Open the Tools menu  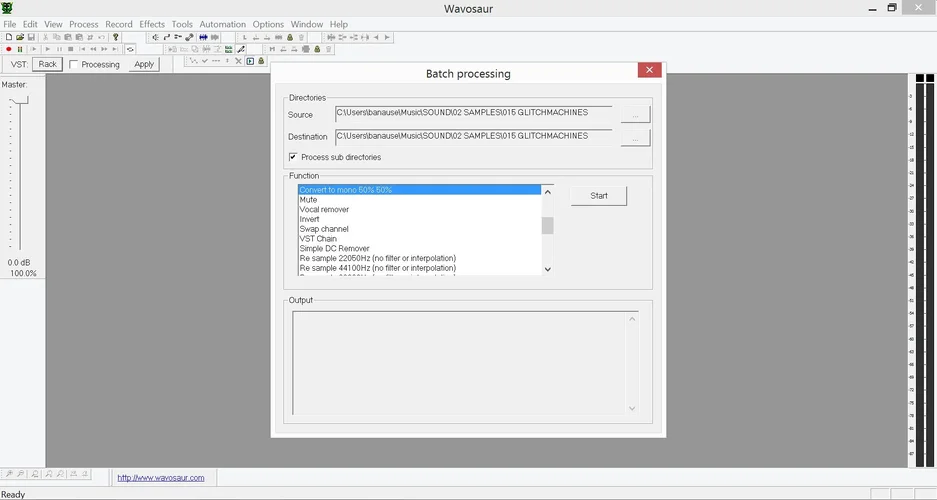pyautogui.click(x=182, y=24)
